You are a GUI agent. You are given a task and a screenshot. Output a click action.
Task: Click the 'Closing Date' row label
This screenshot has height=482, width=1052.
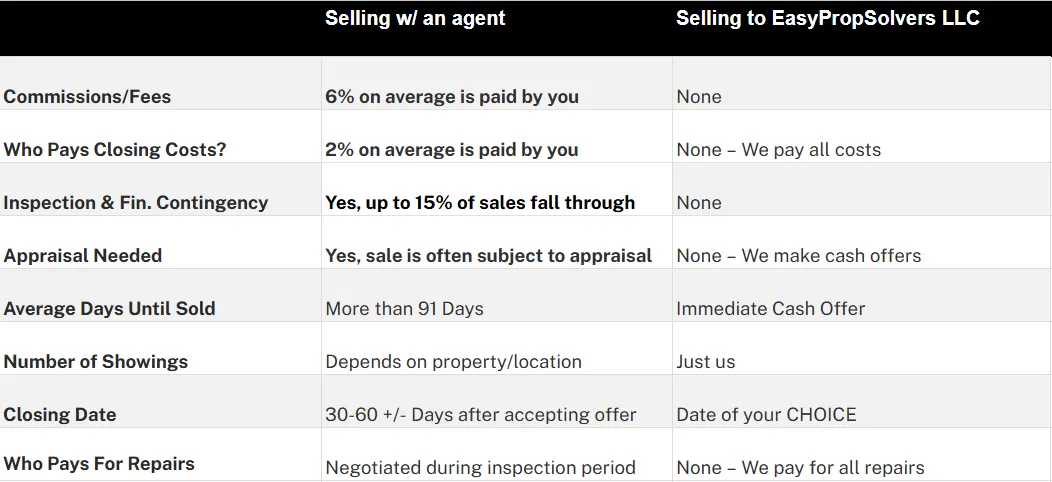(x=60, y=415)
